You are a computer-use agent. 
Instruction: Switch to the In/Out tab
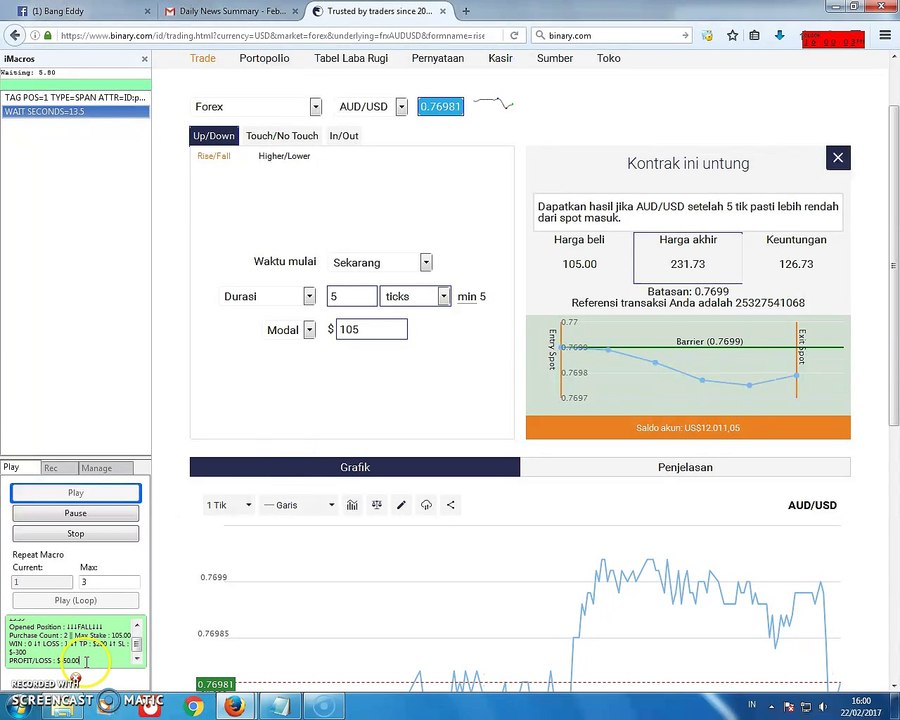[344, 136]
